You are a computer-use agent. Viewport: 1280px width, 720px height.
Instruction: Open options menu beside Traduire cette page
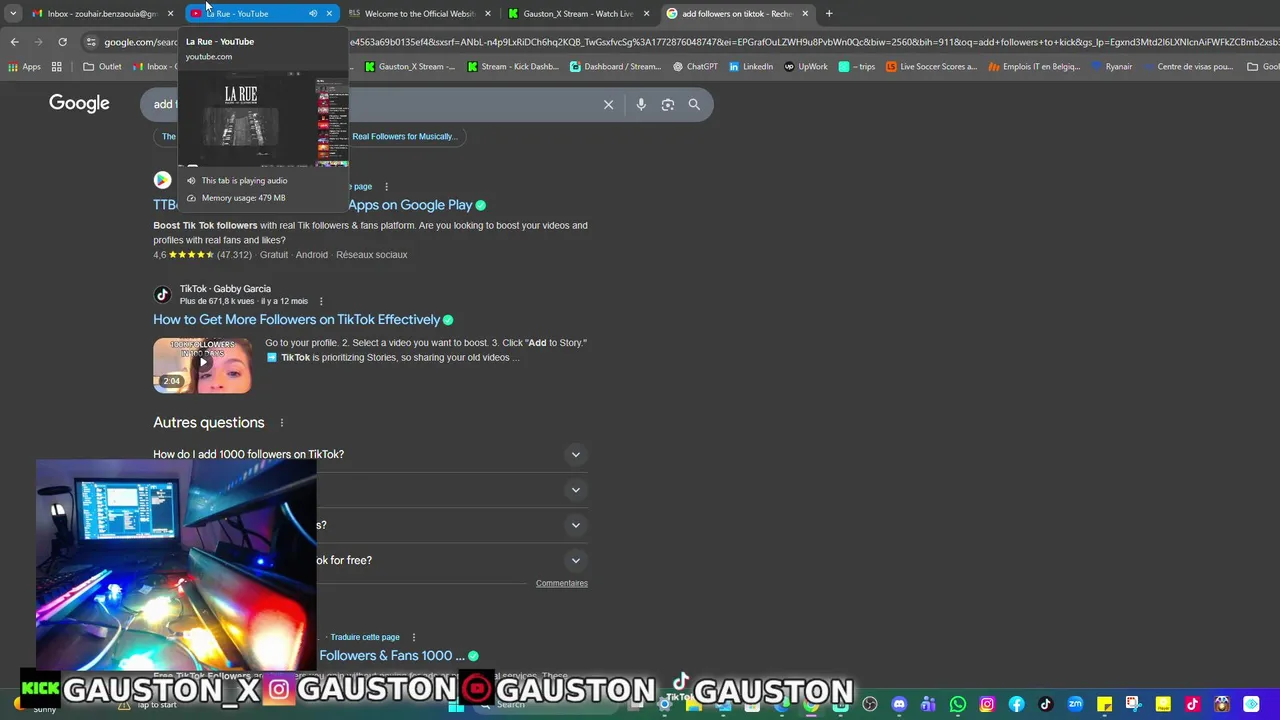[413, 637]
